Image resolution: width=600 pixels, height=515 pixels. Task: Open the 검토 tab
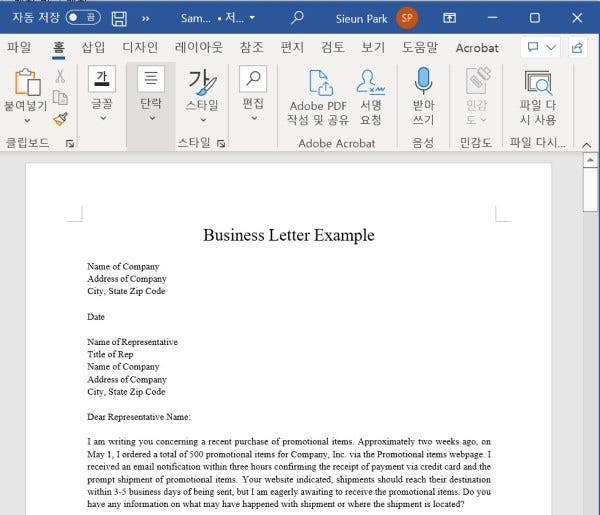tap(333, 47)
